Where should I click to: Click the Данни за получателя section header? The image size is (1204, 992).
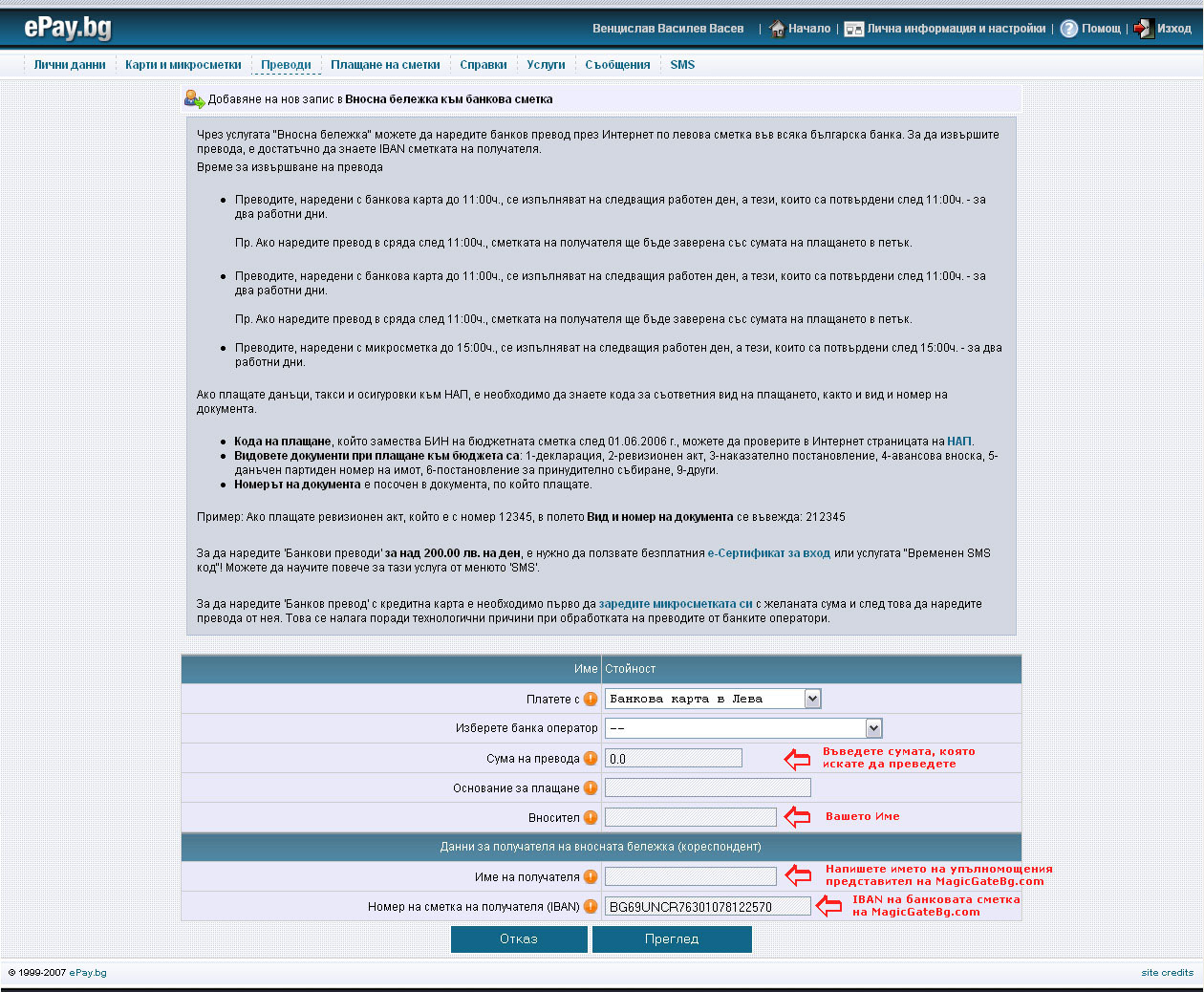pyautogui.click(x=601, y=847)
